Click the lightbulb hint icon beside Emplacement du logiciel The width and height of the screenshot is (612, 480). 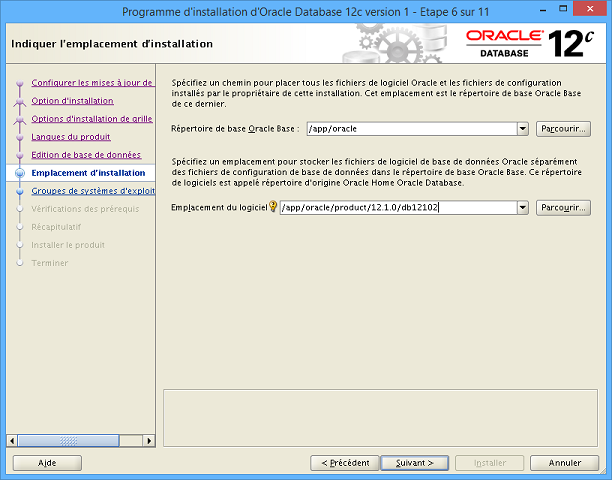pos(273,206)
